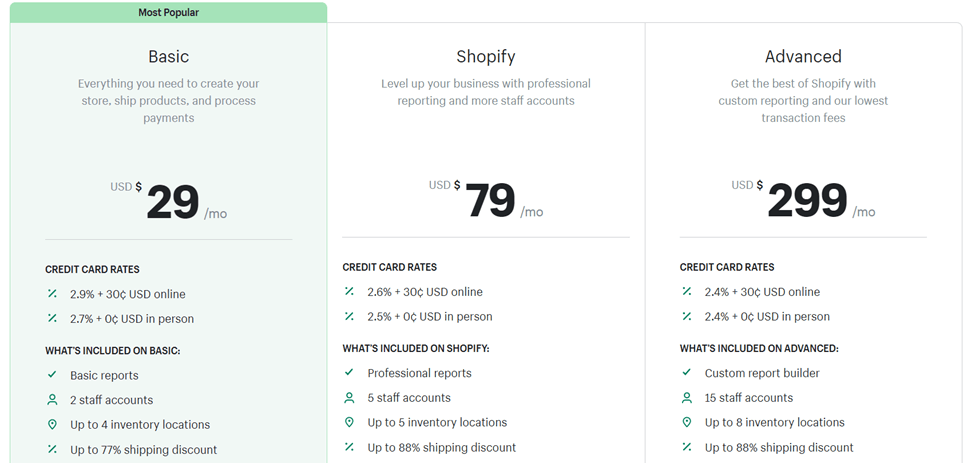The height and width of the screenshot is (463, 975).
Task: Click '2.9% + 30¢ USD online' text
Action: tap(127, 294)
